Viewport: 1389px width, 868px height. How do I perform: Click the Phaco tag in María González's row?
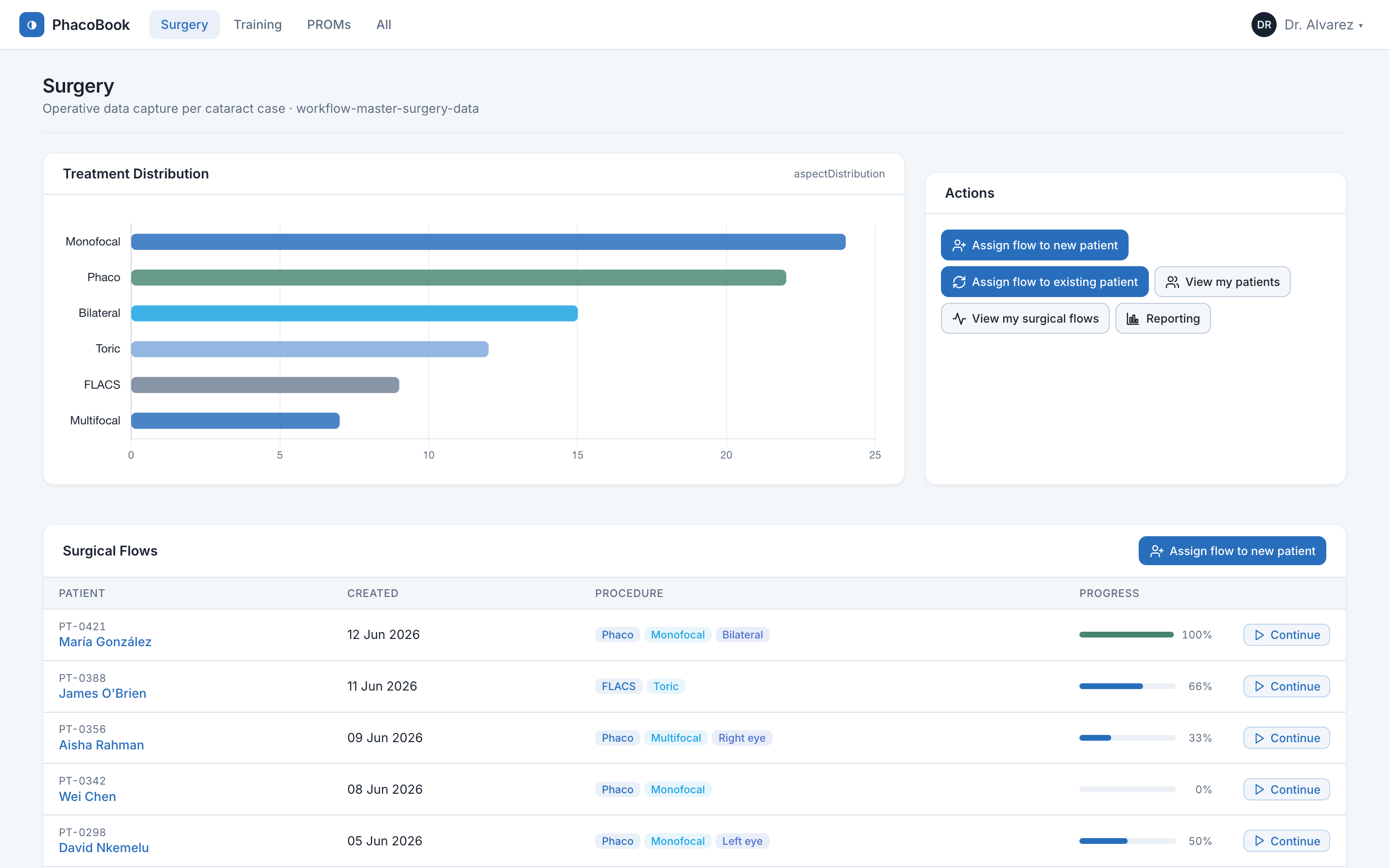(x=617, y=635)
